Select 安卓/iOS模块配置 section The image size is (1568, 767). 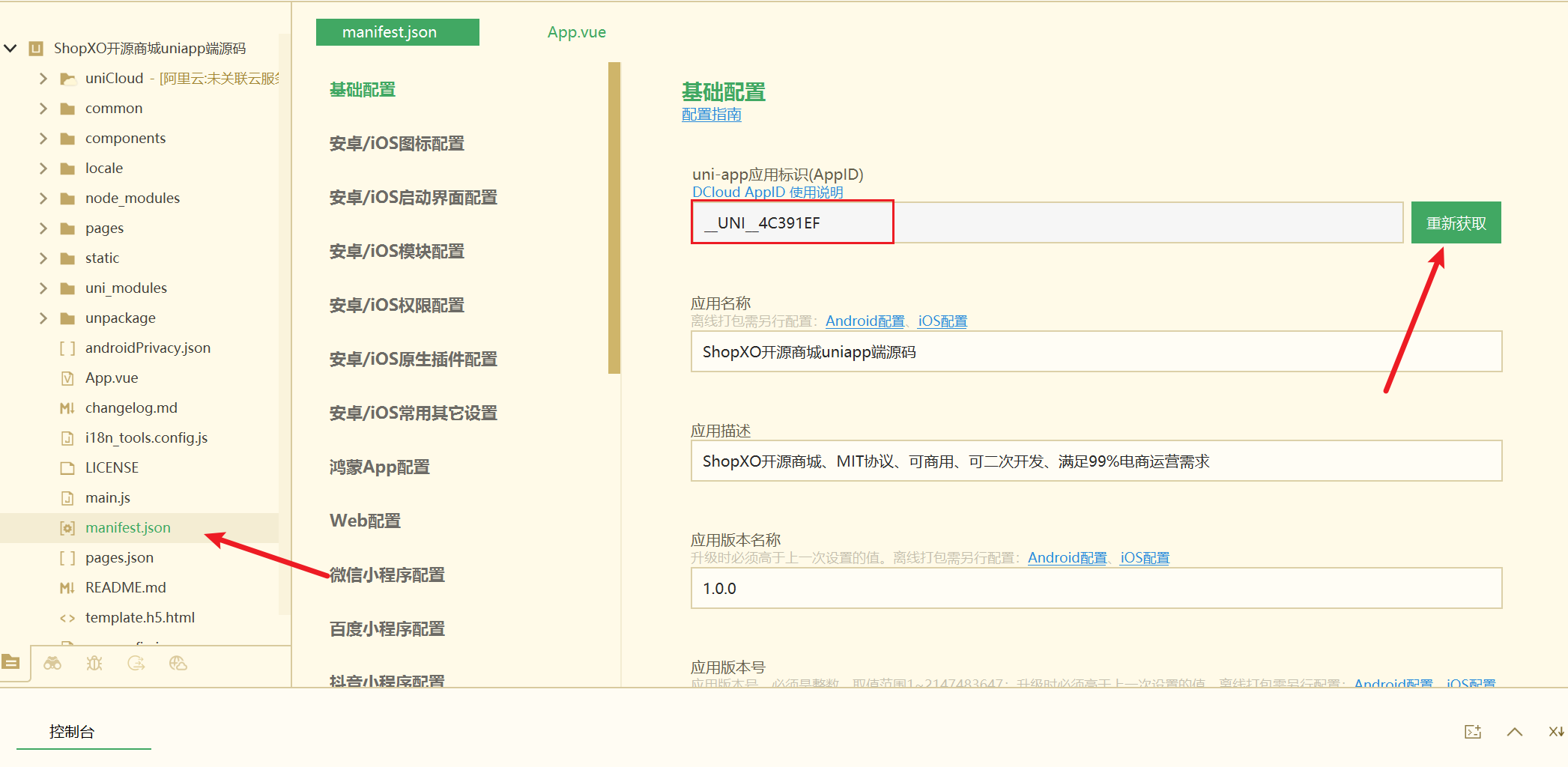tap(397, 252)
